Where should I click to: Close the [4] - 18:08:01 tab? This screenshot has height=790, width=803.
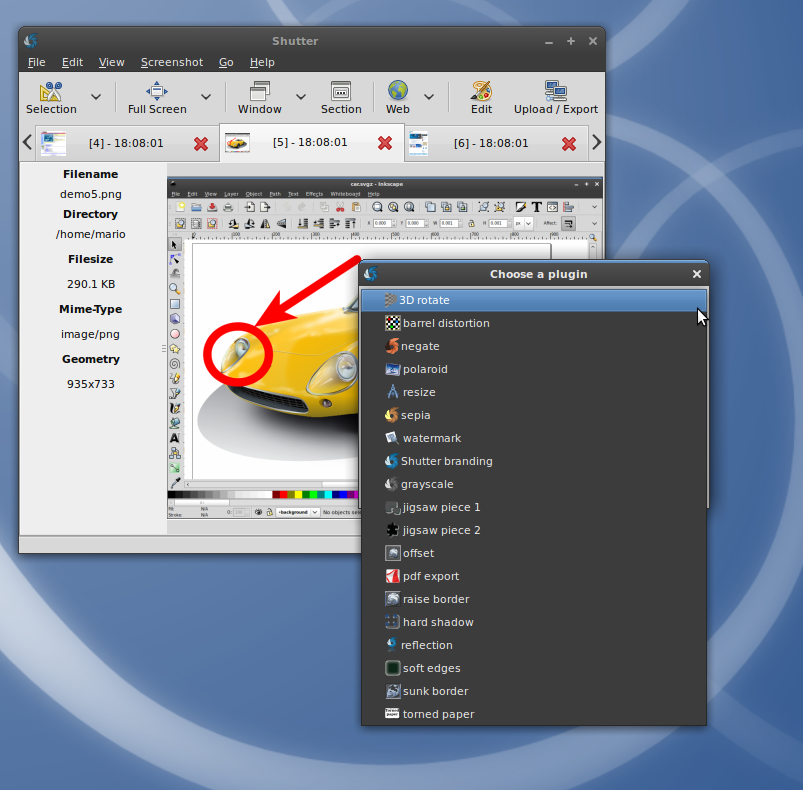pyautogui.click(x=201, y=143)
